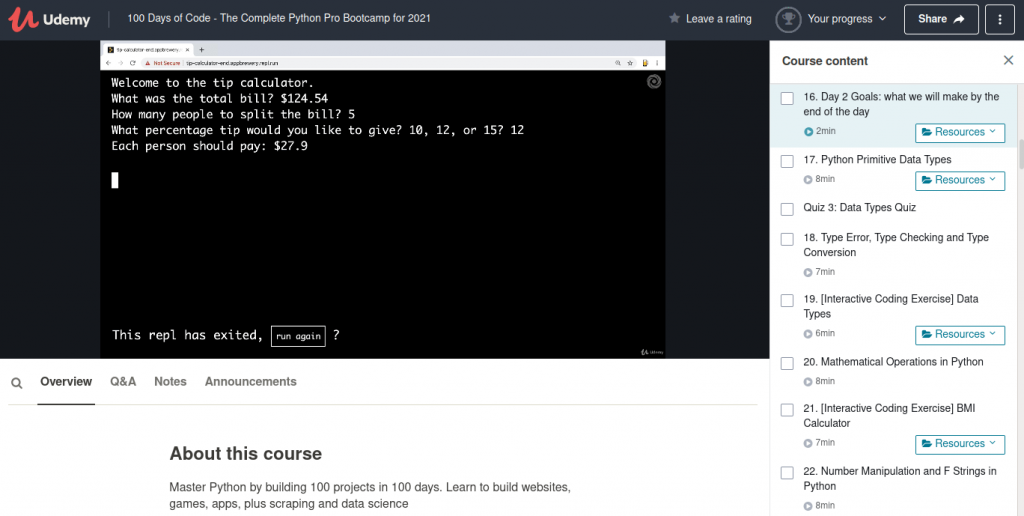This screenshot has width=1024, height=516.
Task: Click run again button in video
Action: pyautogui.click(x=298, y=336)
